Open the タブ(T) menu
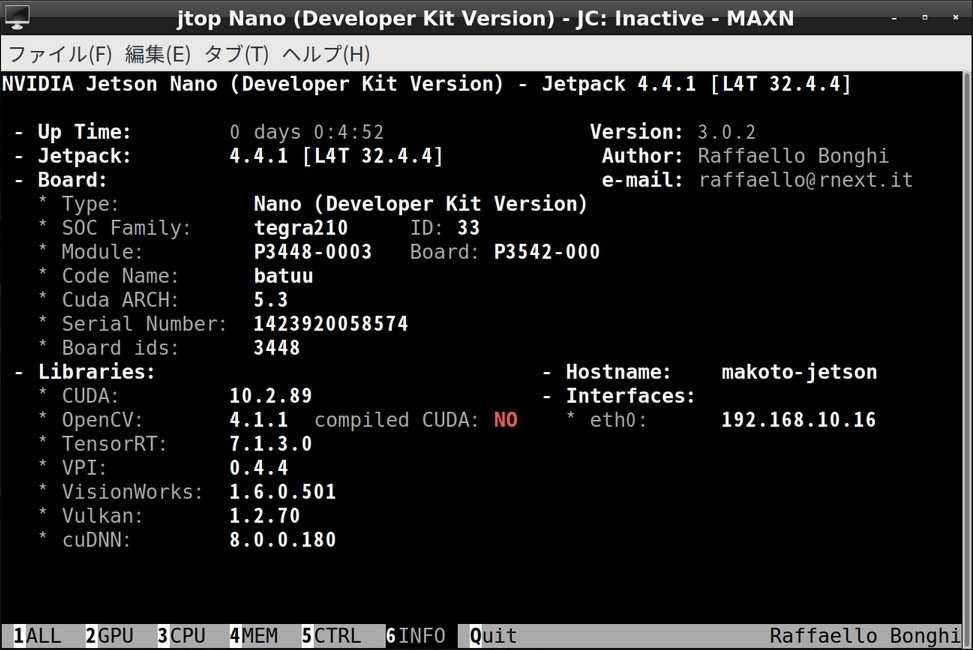 tap(236, 55)
